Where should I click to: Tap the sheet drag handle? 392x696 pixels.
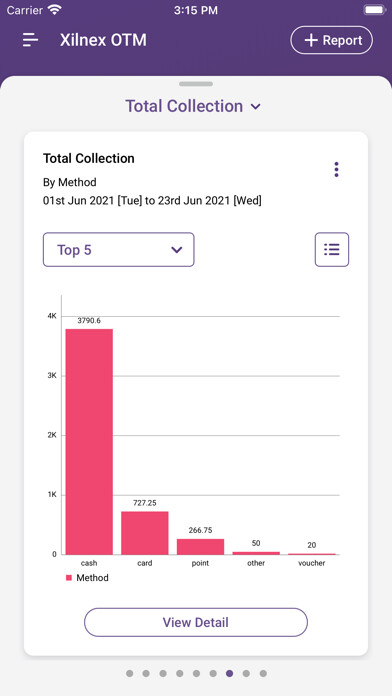tap(196, 84)
